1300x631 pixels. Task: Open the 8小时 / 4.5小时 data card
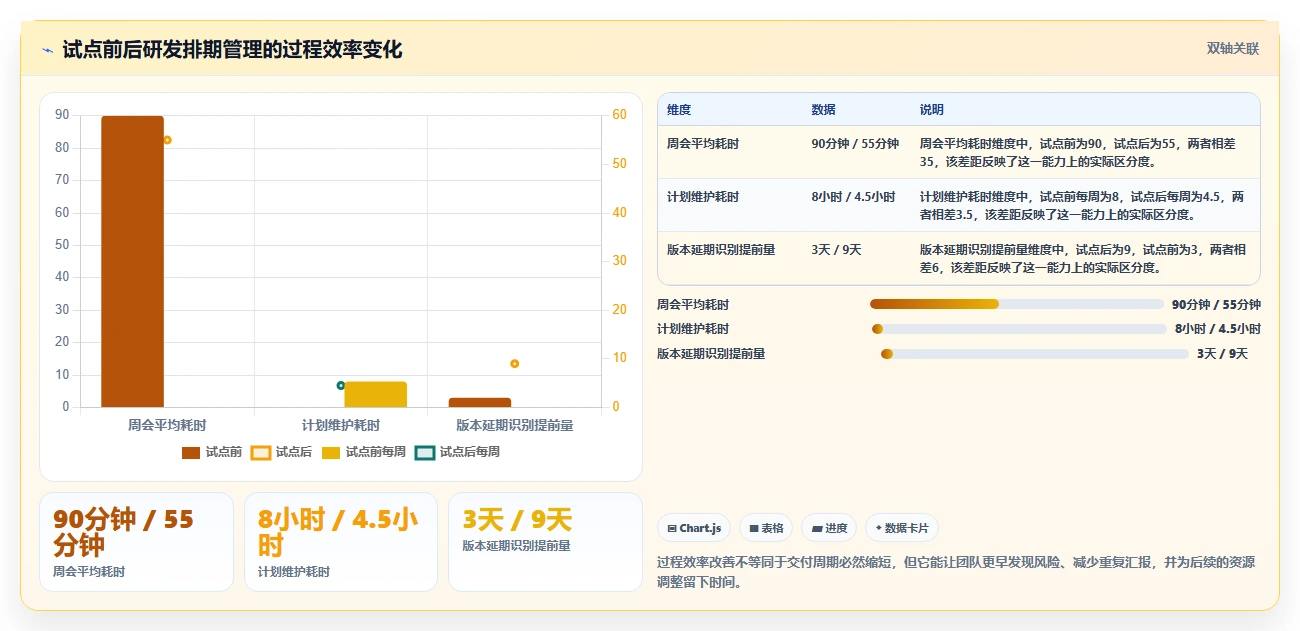click(341, 542)
